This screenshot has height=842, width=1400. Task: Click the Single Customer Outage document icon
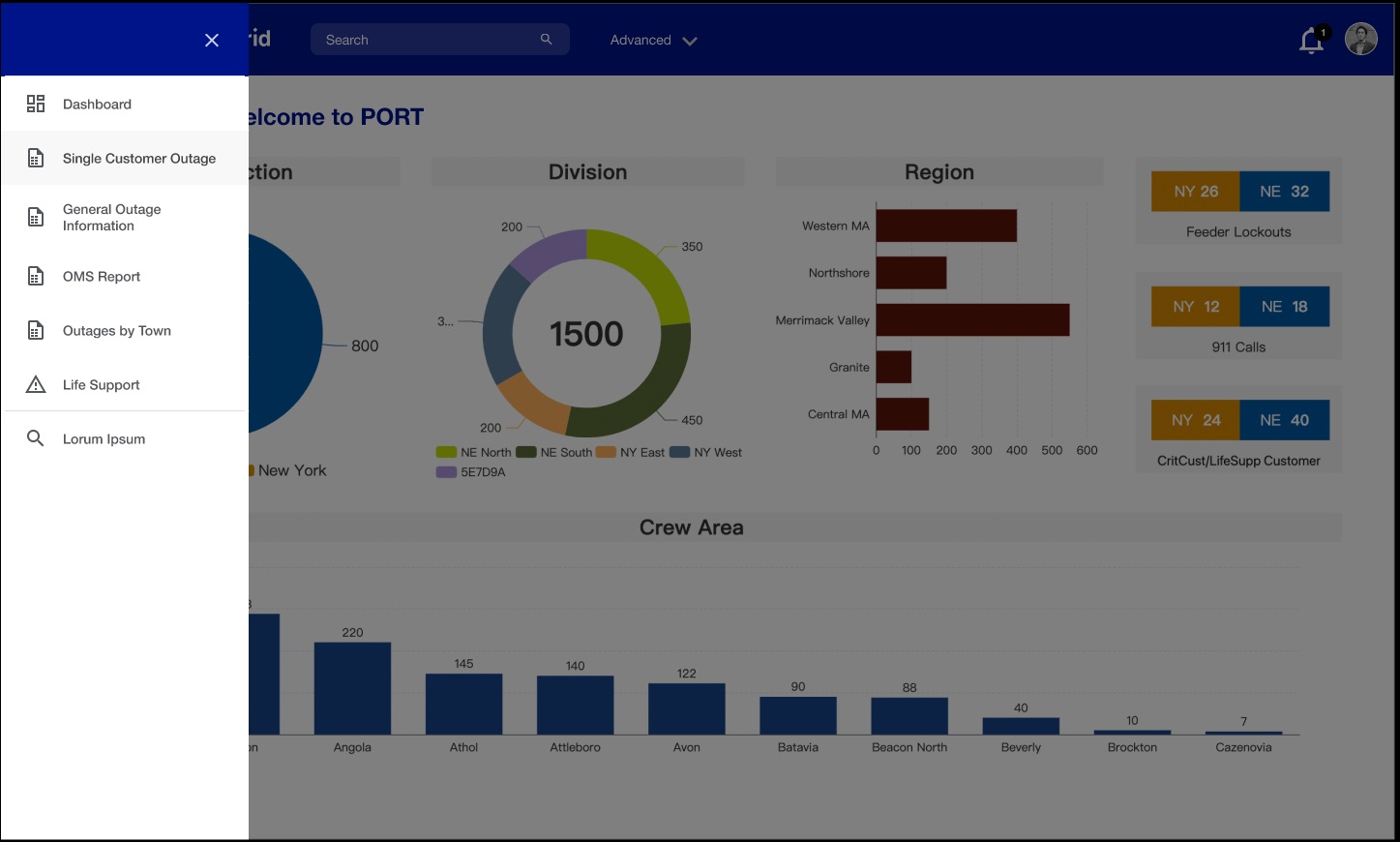(36, 158)
